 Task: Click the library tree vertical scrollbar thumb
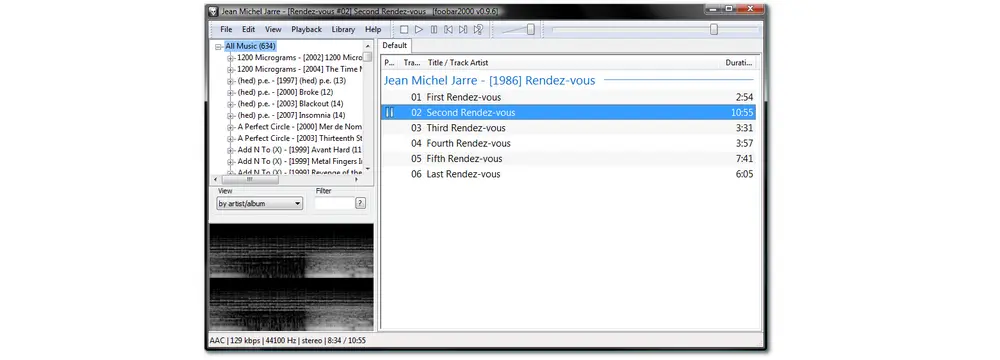click(367, 56)
